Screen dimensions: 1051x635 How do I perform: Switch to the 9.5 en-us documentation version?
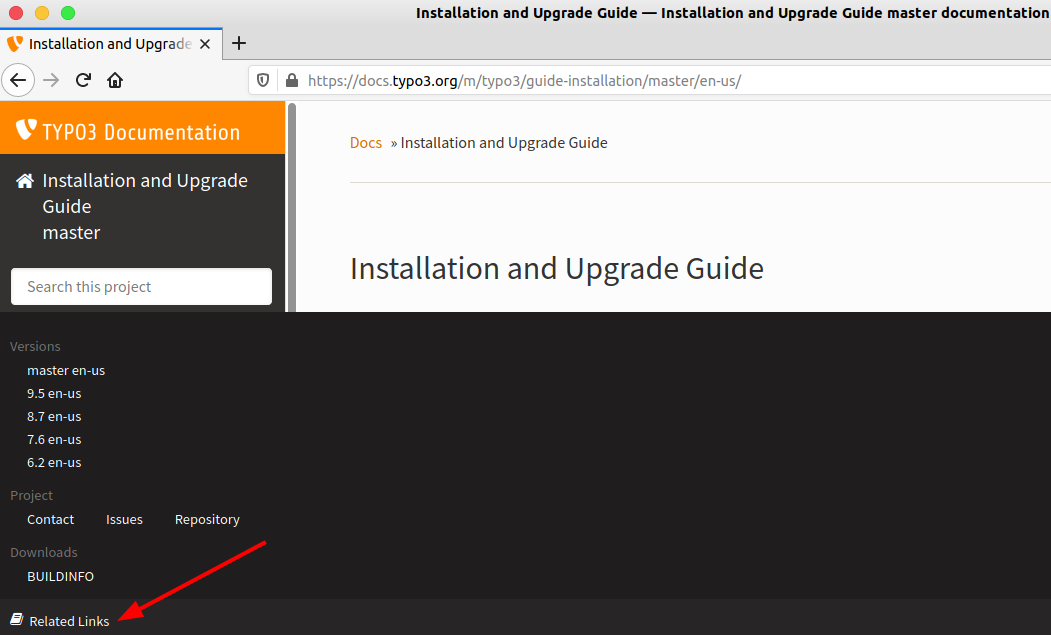pyautogui.click(x=53, y=393)
